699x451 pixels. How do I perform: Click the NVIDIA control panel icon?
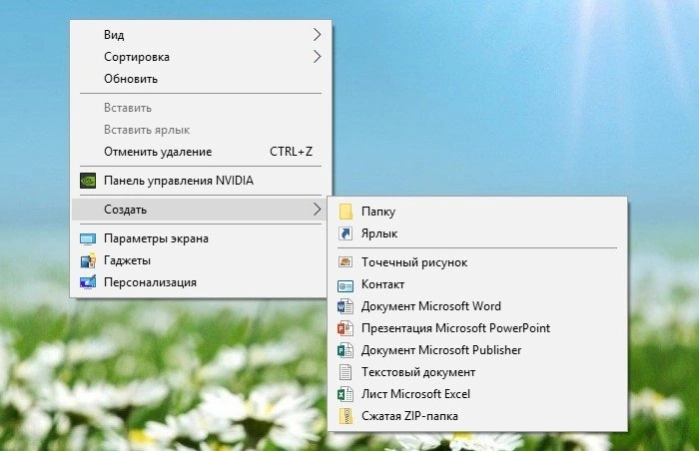[88, 180]
